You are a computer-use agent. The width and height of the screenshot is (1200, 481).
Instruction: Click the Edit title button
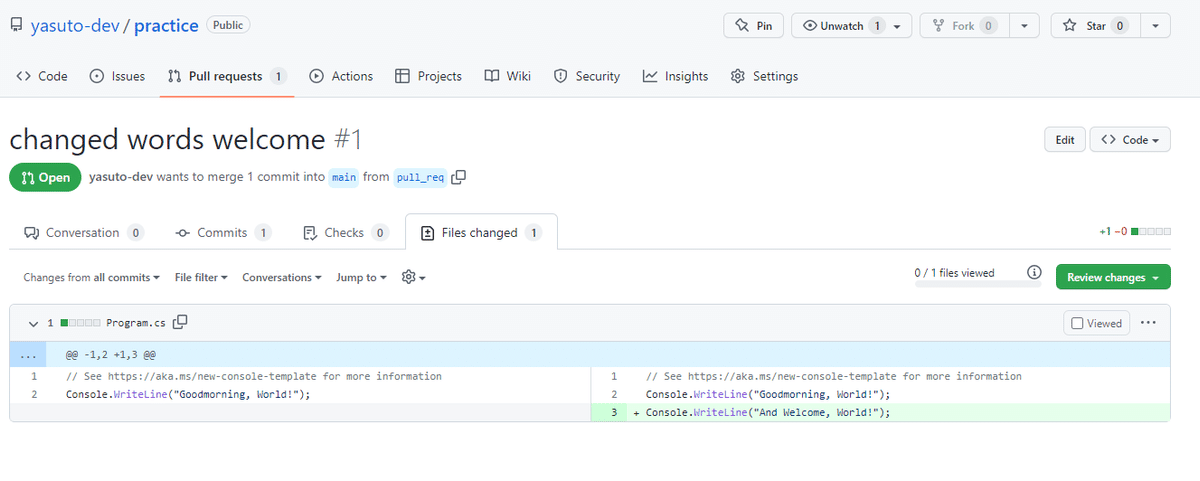tap(1064, 140)
